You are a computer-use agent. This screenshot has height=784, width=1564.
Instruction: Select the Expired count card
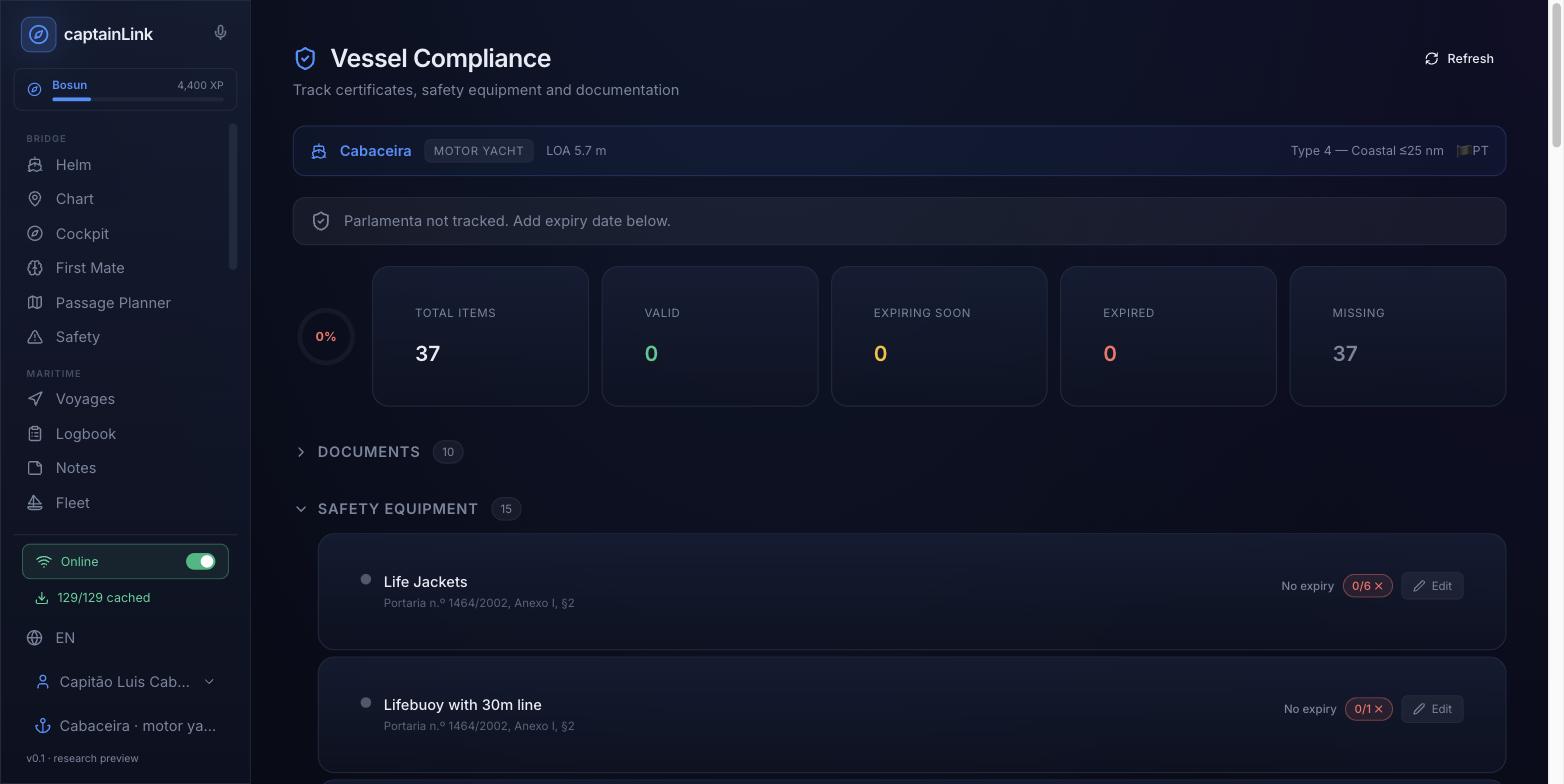(1168, 336)
